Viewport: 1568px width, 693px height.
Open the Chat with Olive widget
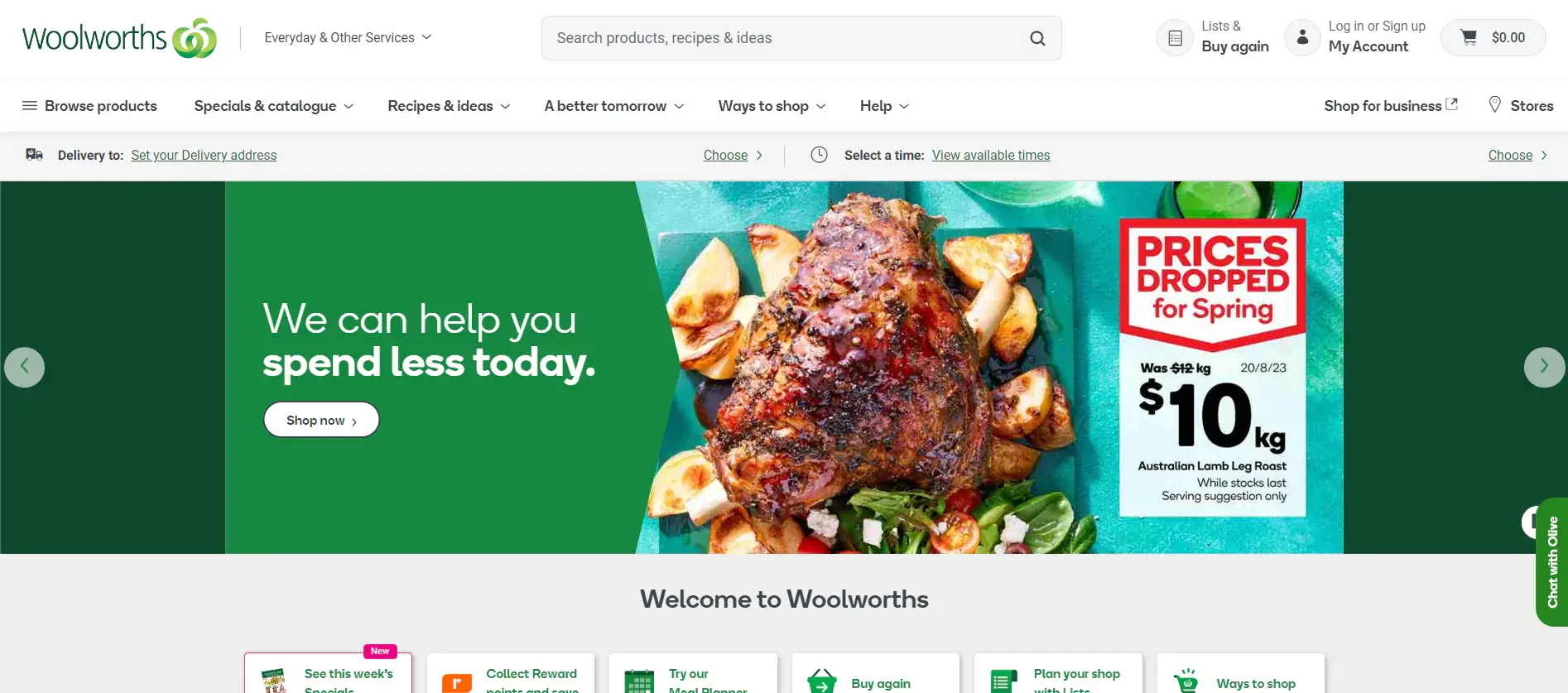[1551, 562]
